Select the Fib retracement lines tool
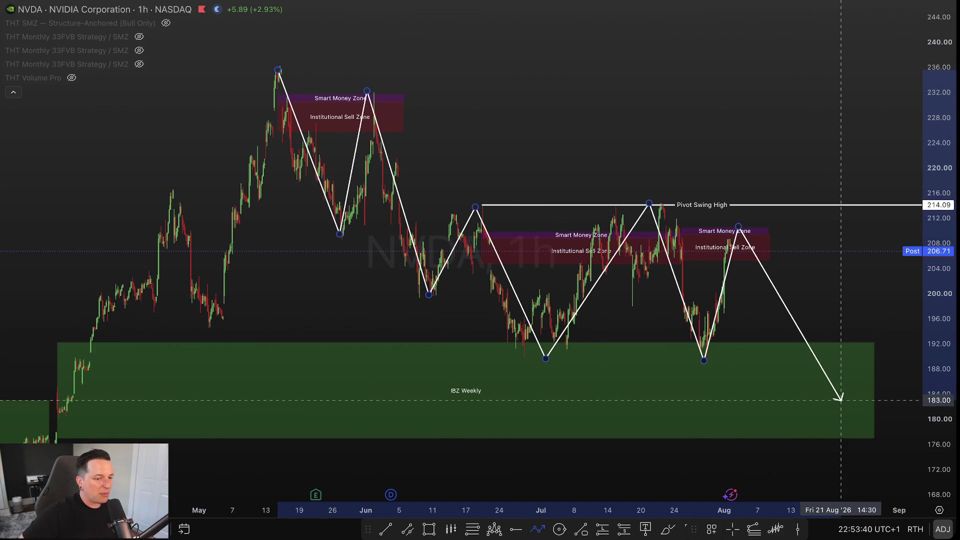The width and height of the screenshot is (960, 540). (x=472, y=529)
